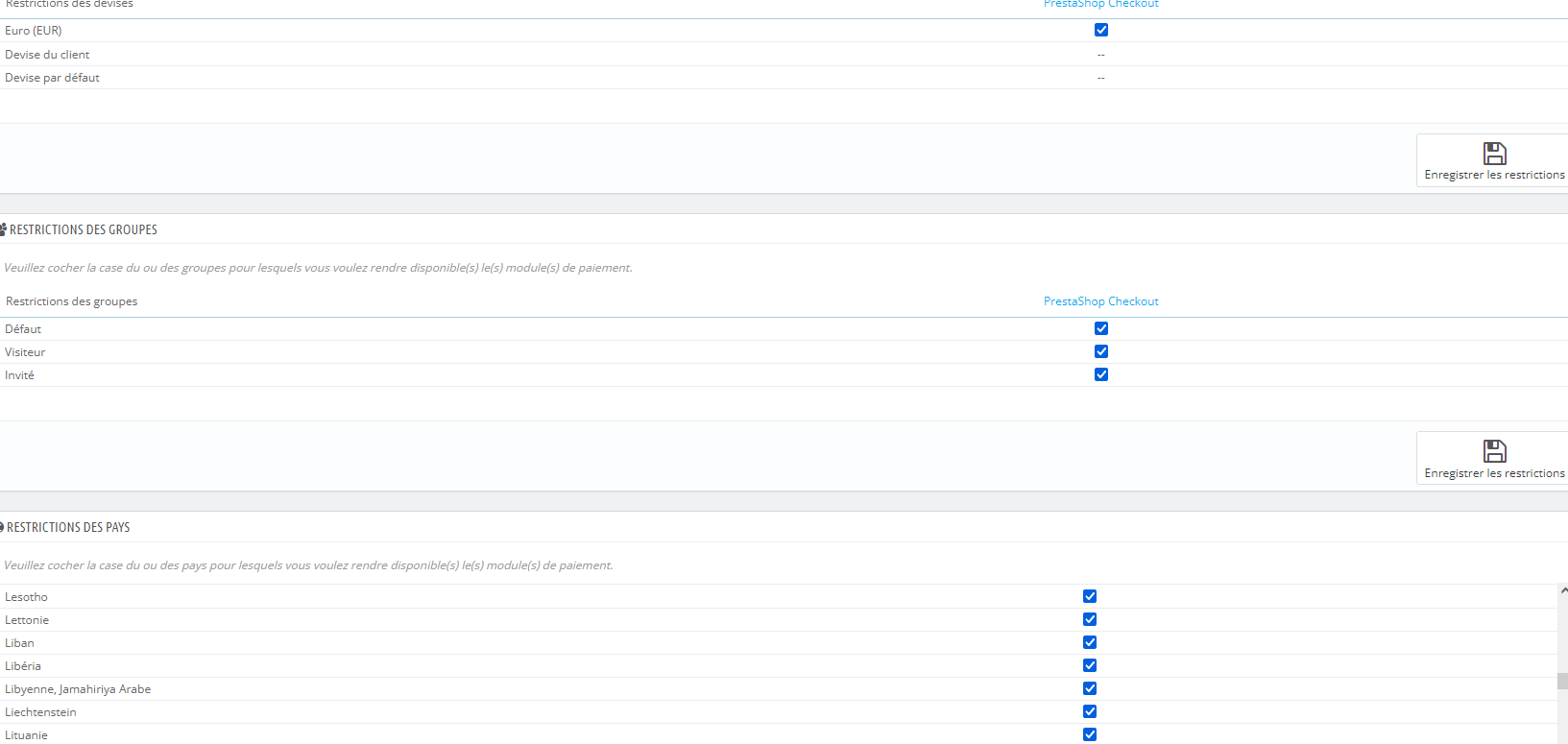Select the 'Euro (EUR)' row label
This screenshot has height=744, width=1568.
34,31
